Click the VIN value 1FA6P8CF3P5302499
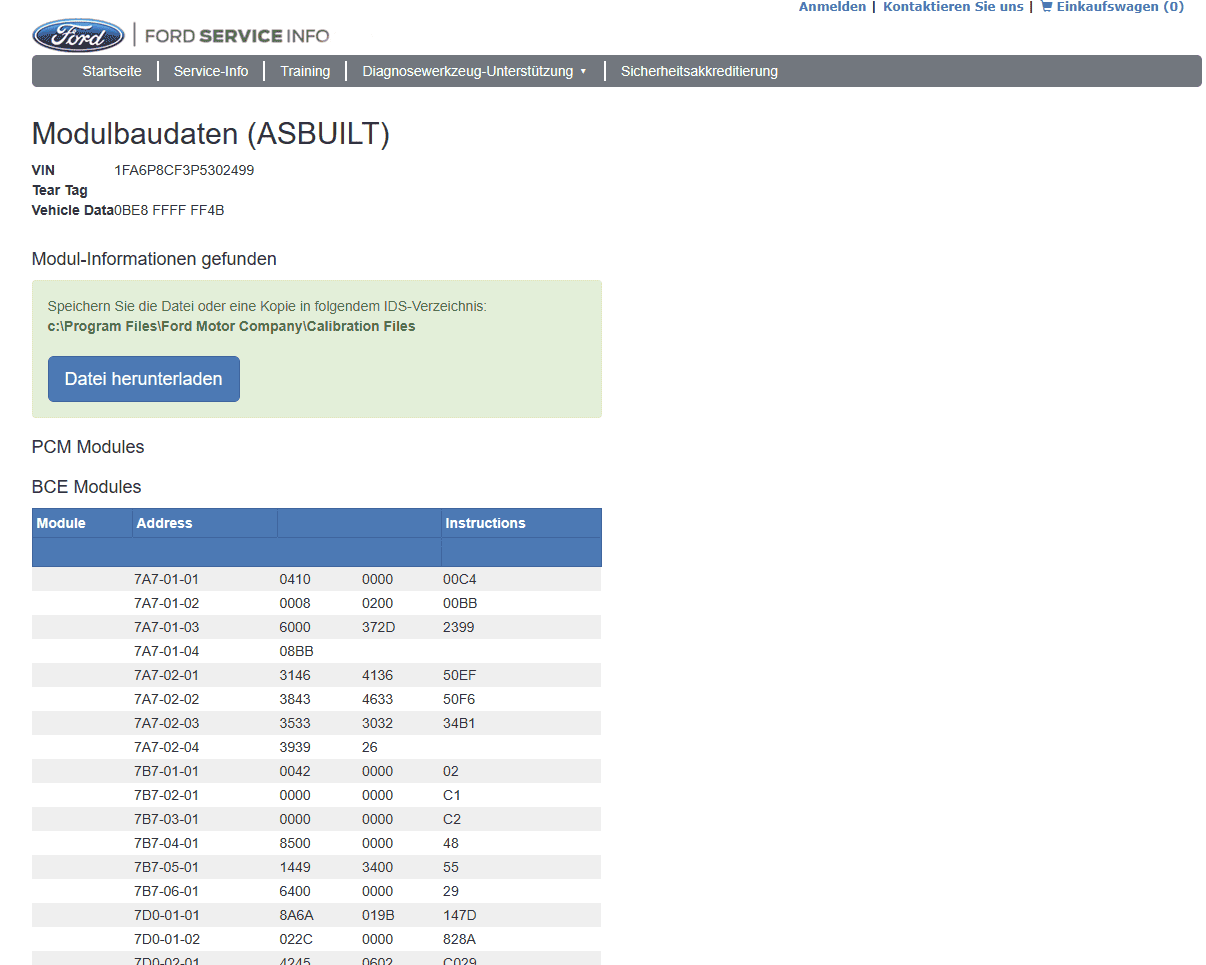1206x965 pixels. tap(184, 170)
